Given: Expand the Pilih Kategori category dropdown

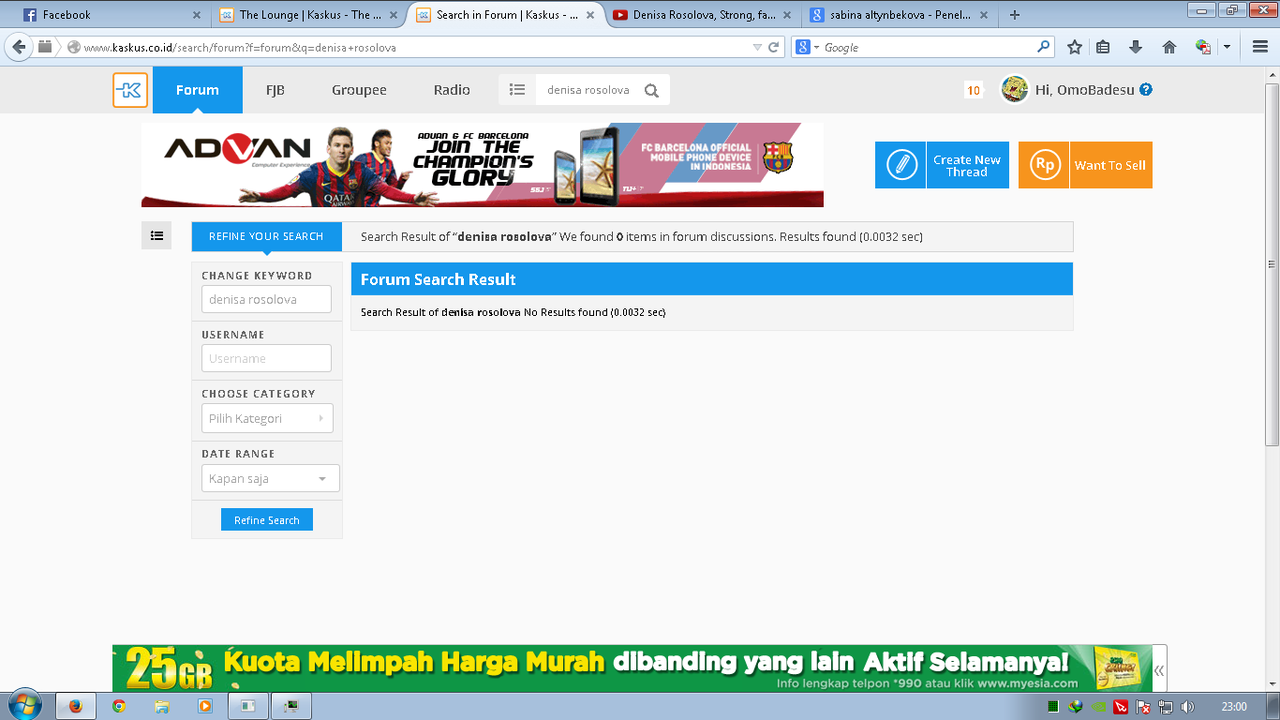Looking at the screenshot, I should pos(266,418).
